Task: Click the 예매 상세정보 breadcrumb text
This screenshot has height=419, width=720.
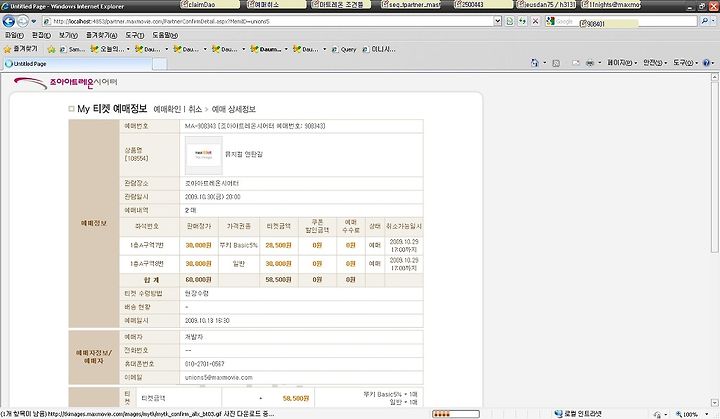Action: (233, 109)
